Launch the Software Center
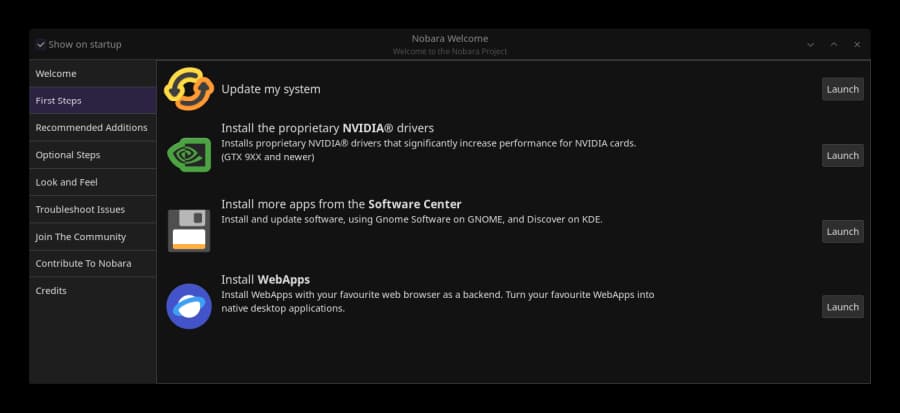This screenshot has width=900, height=413. click(843, 231)
